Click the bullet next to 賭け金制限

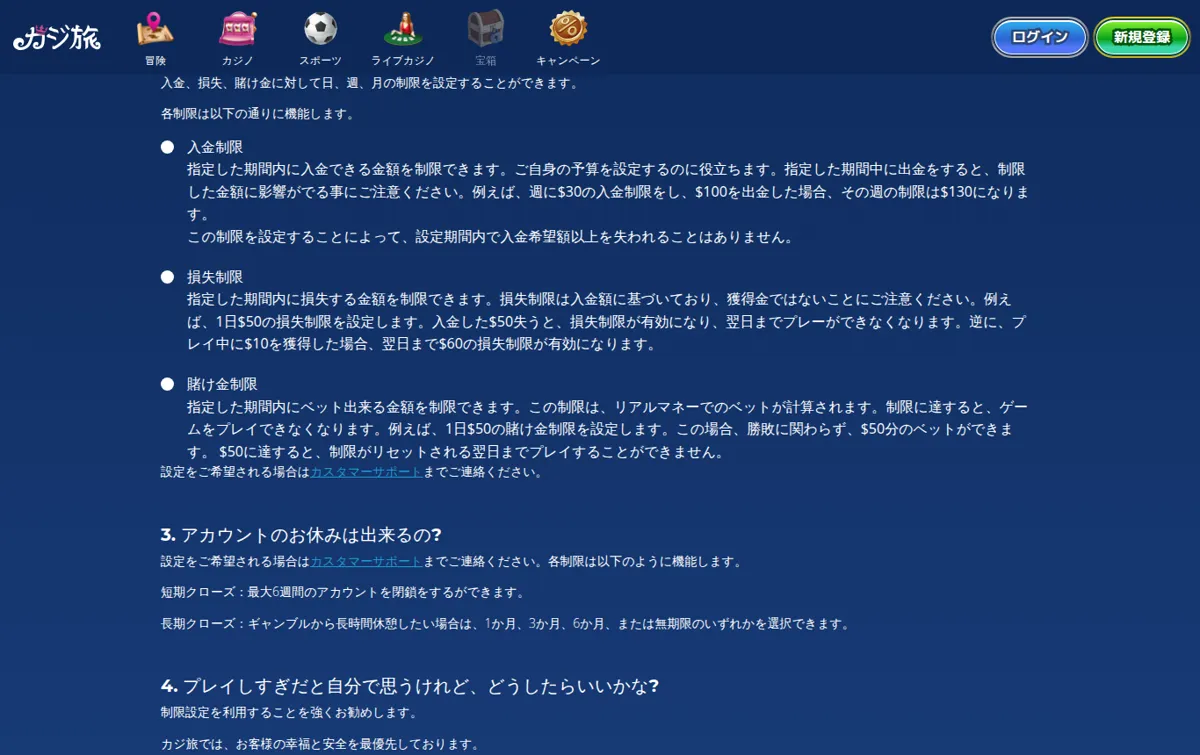pyautogui.click(x=168, y=384)
